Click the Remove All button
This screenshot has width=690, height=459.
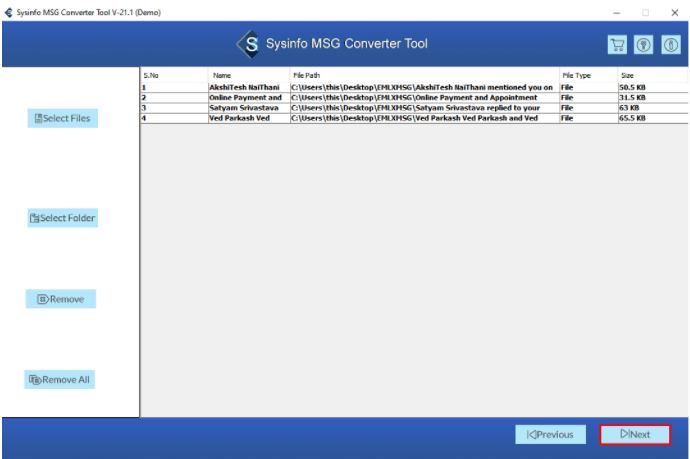pyautogui.click(x=59, y=380)
